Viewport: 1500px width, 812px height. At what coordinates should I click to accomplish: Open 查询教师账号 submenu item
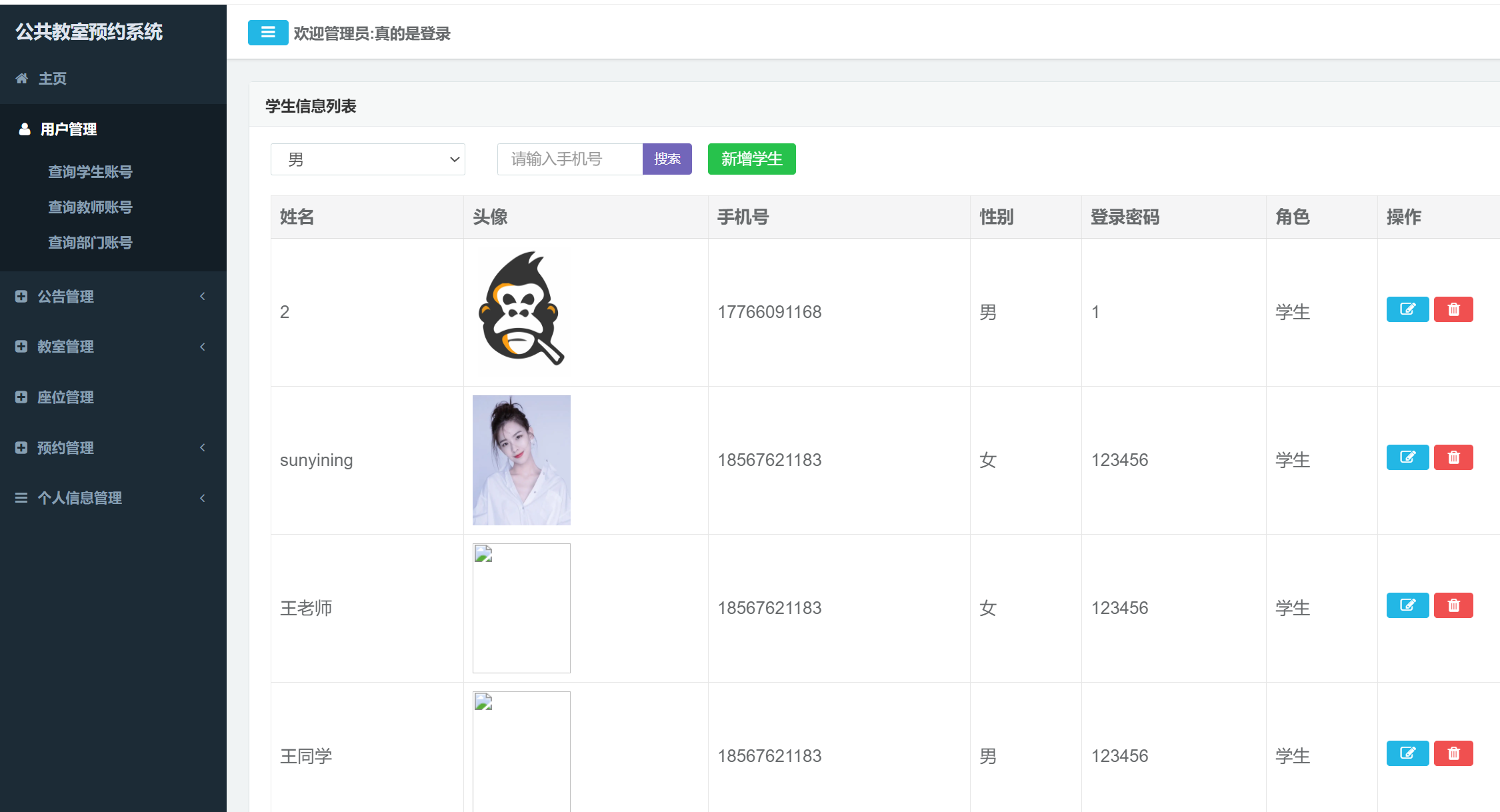[90, 207]
